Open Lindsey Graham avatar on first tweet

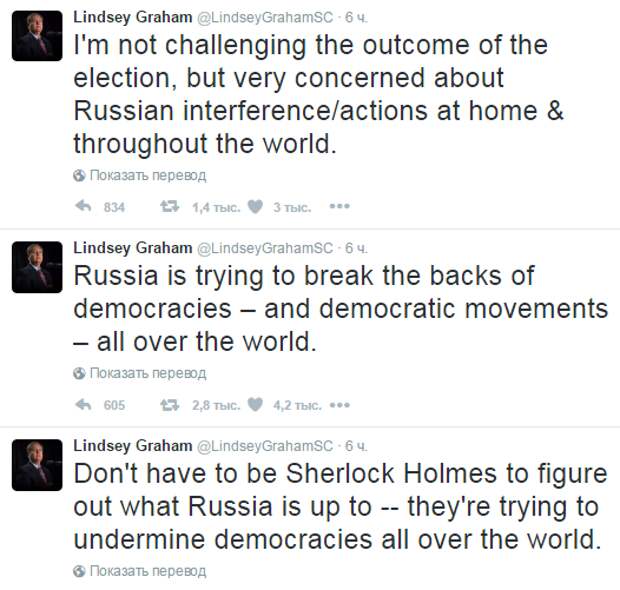37,36
